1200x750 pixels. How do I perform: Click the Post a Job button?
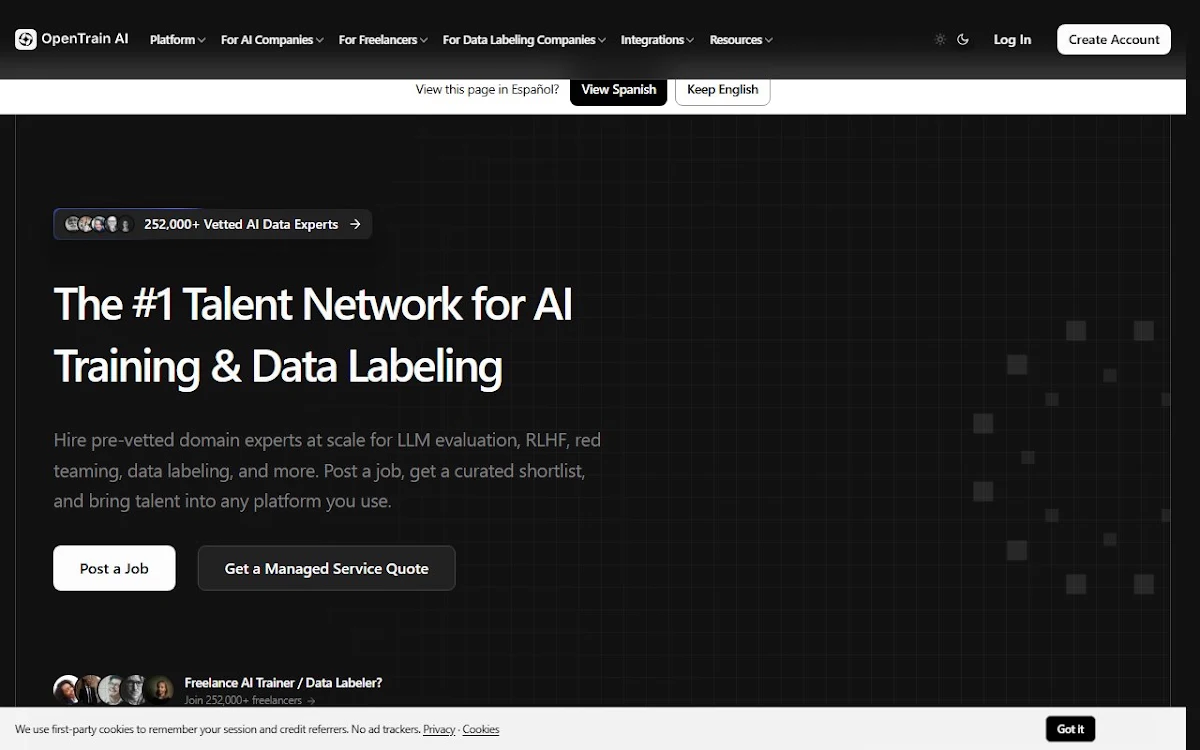tap(114, 568)
